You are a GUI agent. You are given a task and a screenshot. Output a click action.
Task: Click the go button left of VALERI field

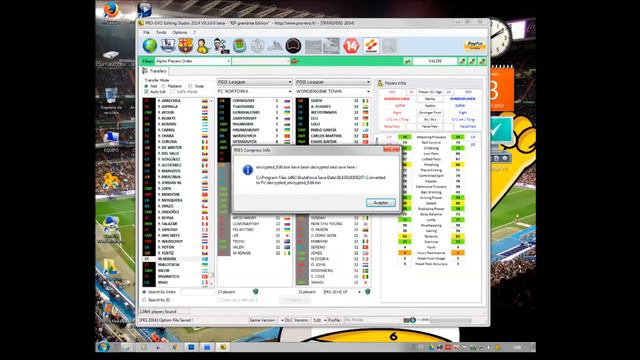click(x=407, y=61)
